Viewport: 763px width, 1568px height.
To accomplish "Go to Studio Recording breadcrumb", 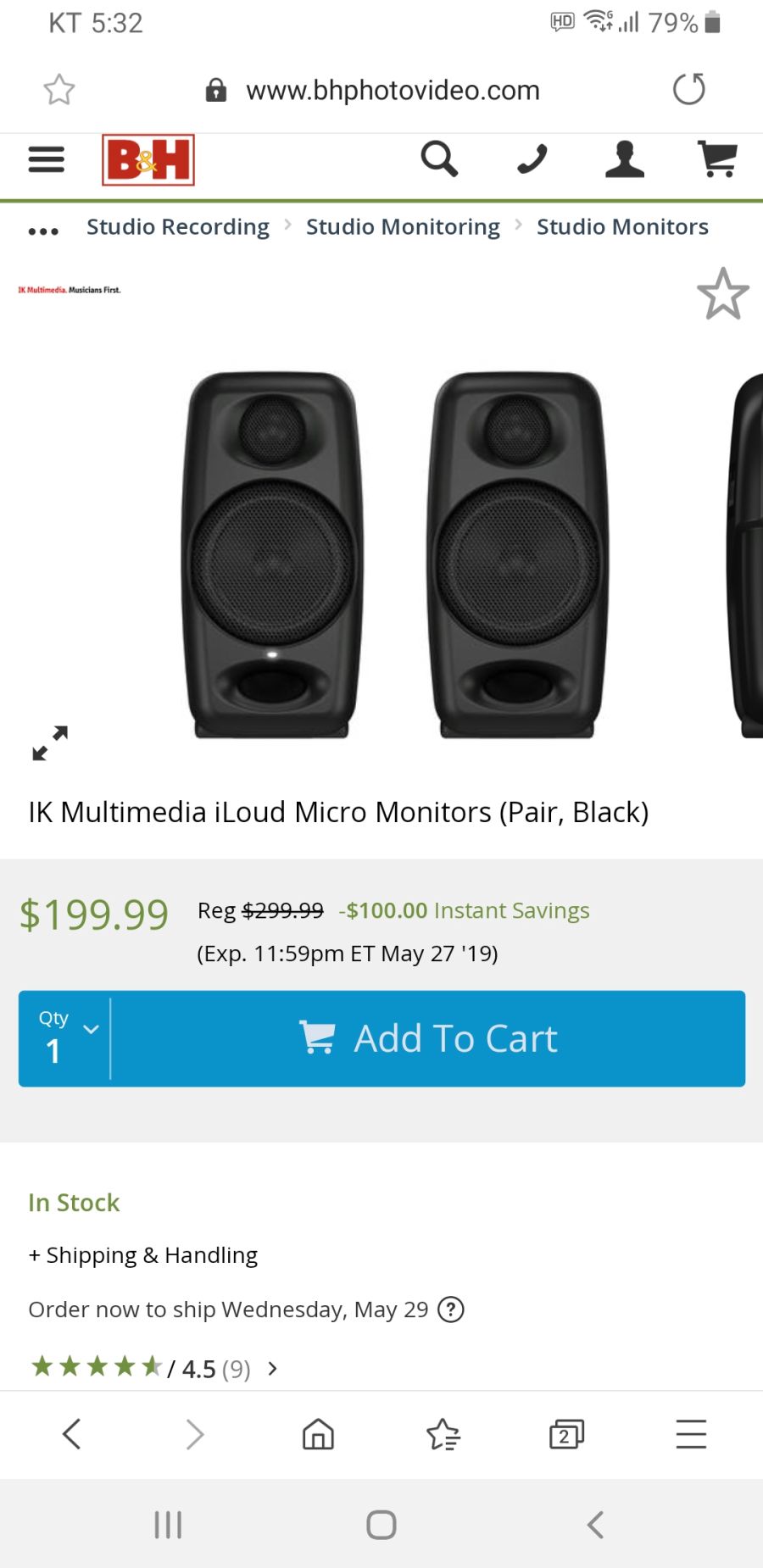I will click(177, 226).
